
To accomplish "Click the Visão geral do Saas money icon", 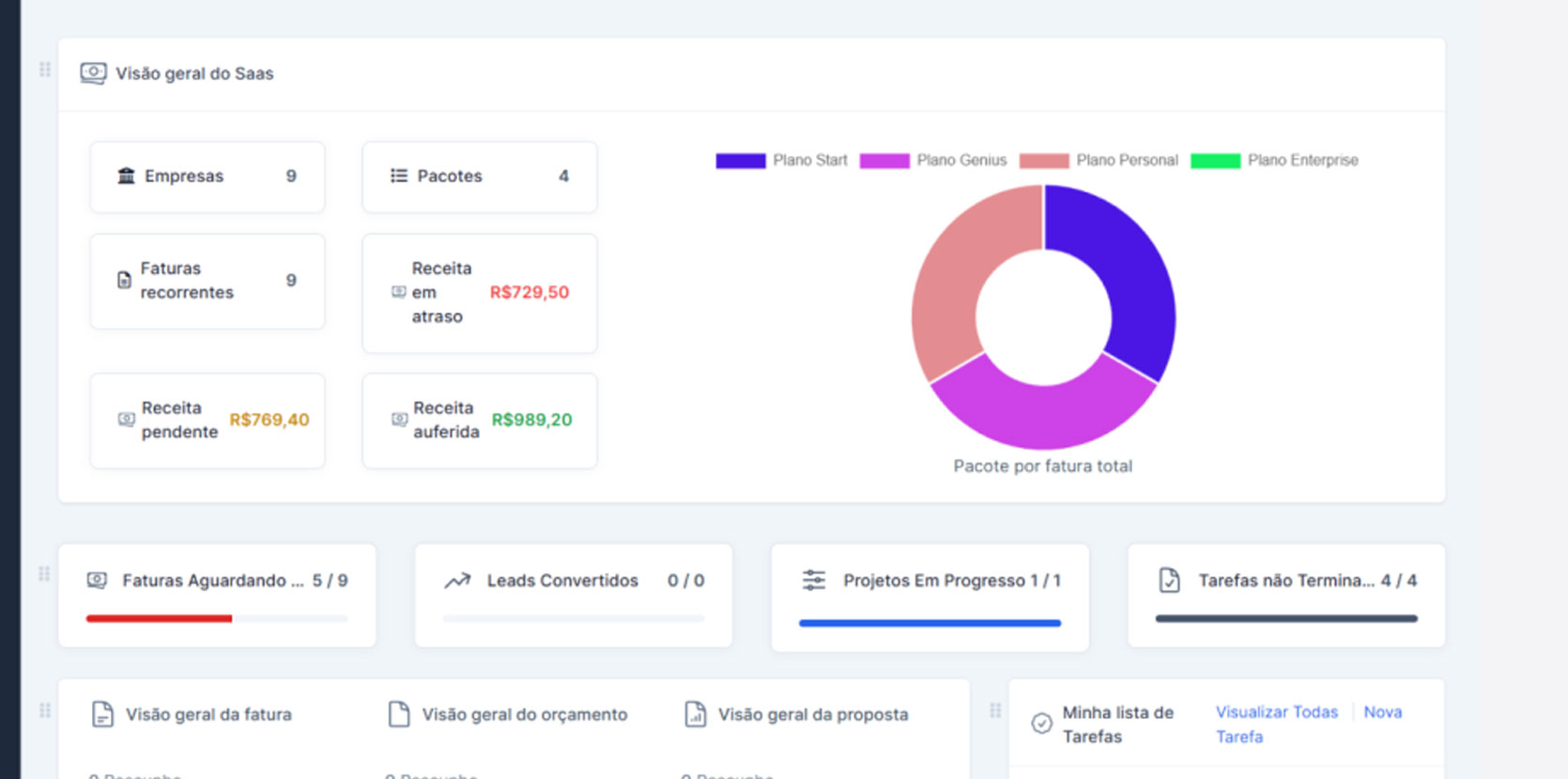I will [93, 73].
